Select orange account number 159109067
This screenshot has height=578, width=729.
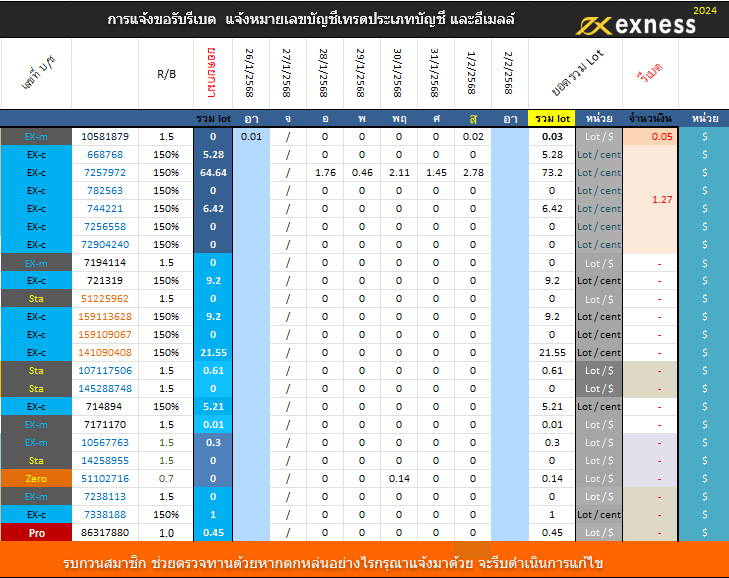(x=105, y=334)
